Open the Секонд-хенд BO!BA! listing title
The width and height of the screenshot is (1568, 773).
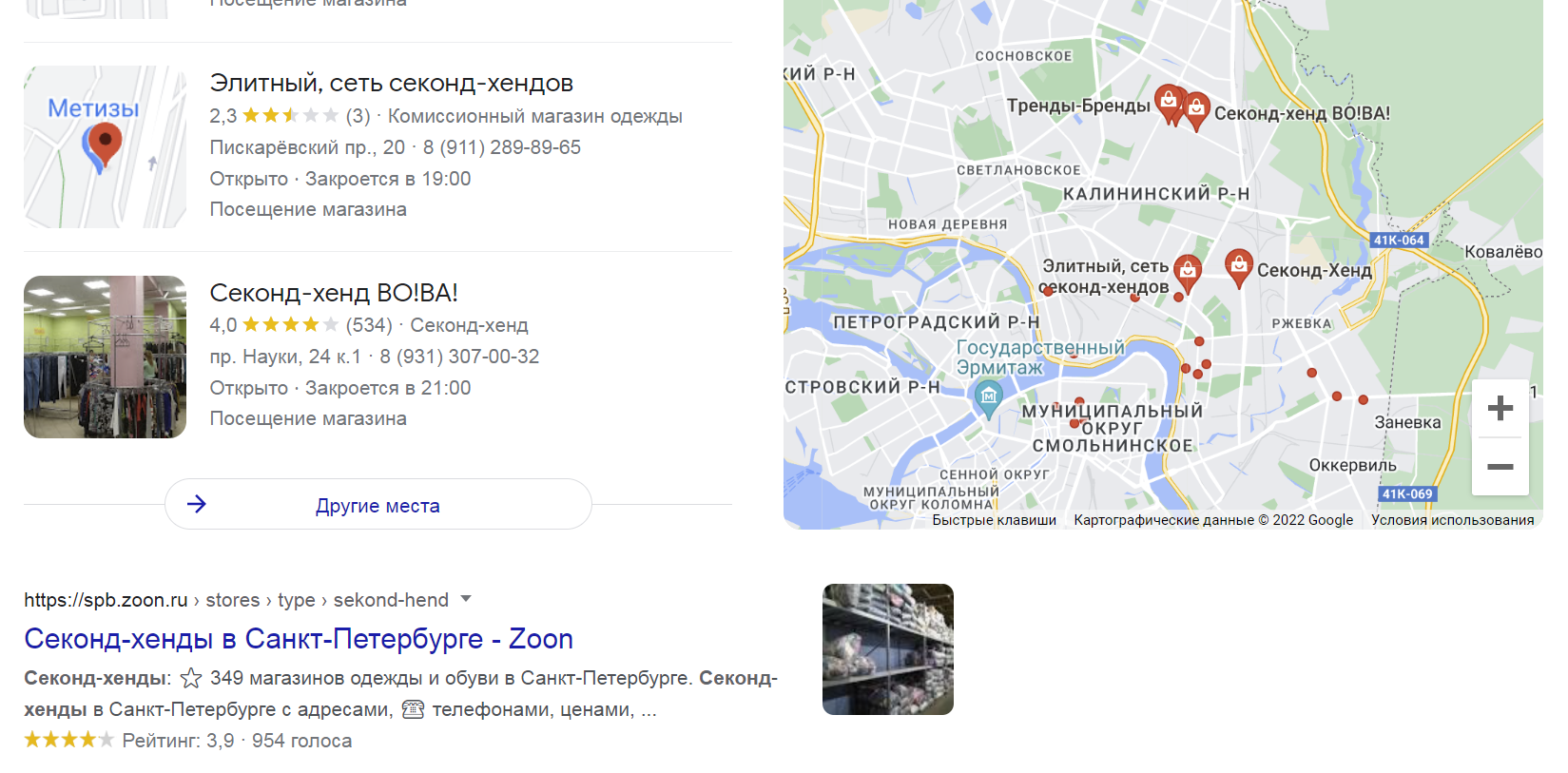pyautogui.click(x=334, y=293)
